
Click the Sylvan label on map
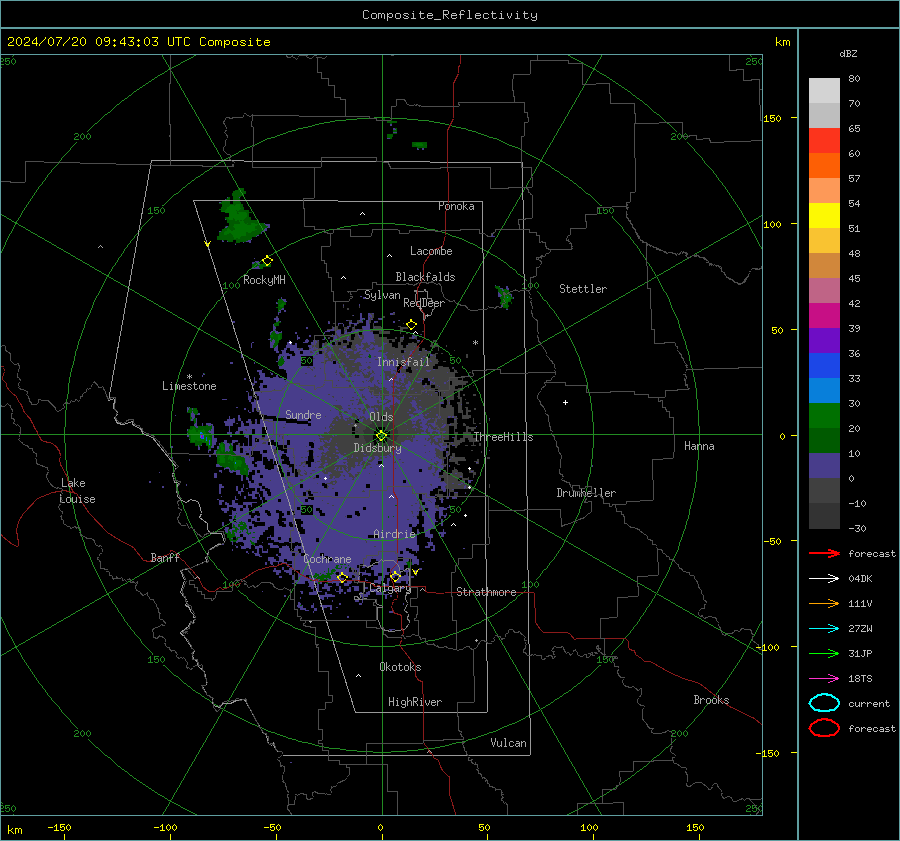click(x=382, y=295)
